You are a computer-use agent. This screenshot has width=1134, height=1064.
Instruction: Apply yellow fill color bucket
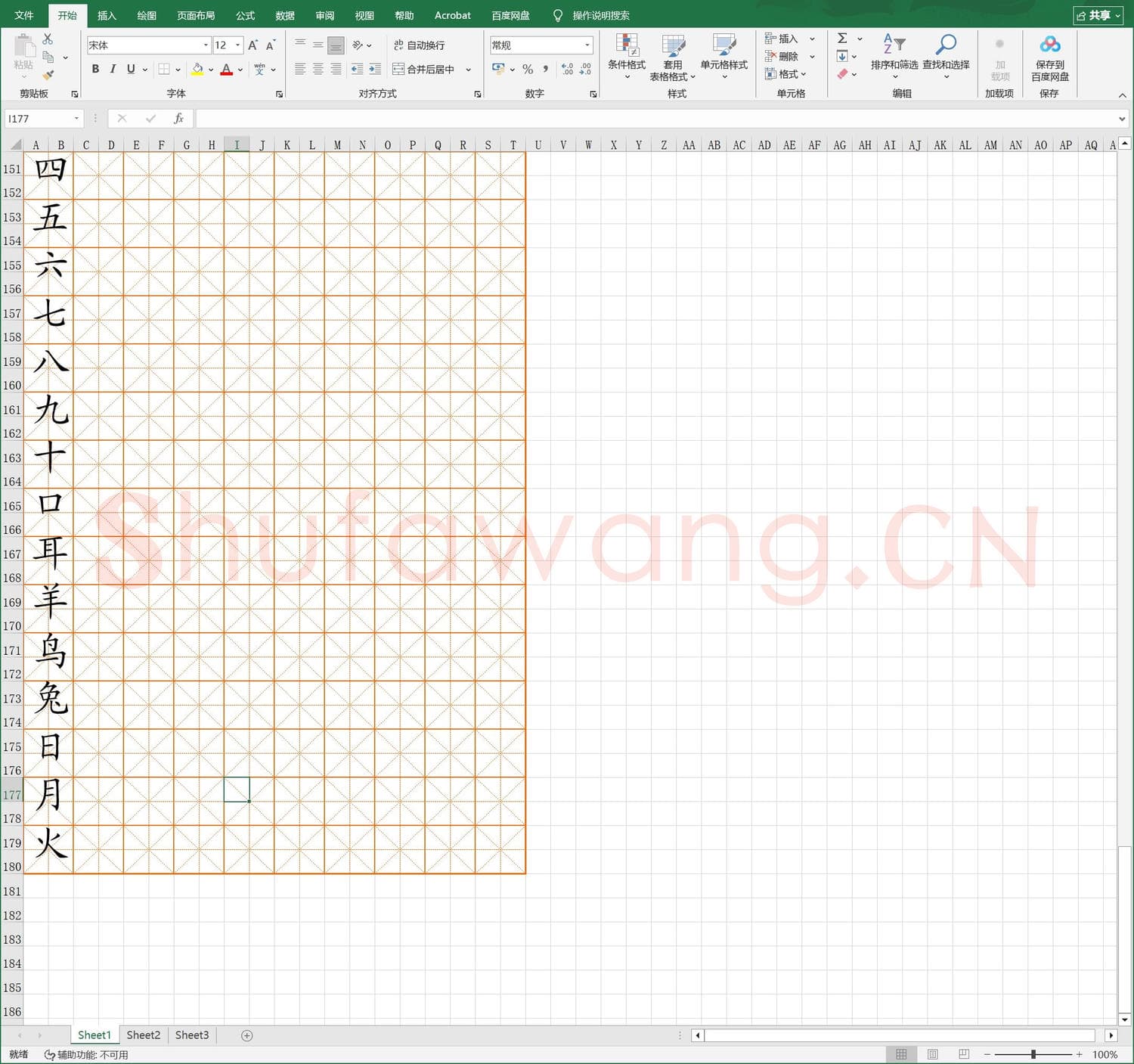(197, 69)
